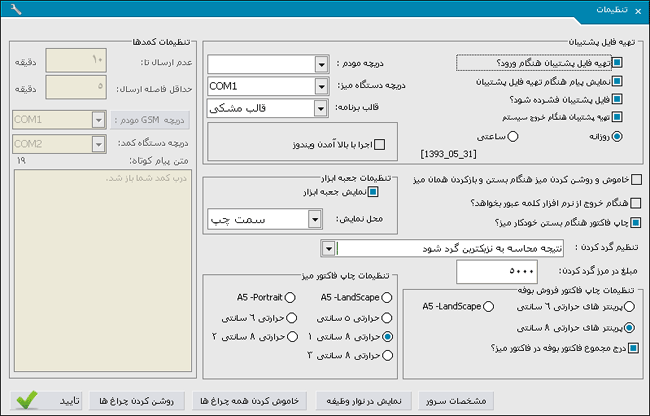Click the wrench icon in the title bar
The image size is (650, 416).
11,9
